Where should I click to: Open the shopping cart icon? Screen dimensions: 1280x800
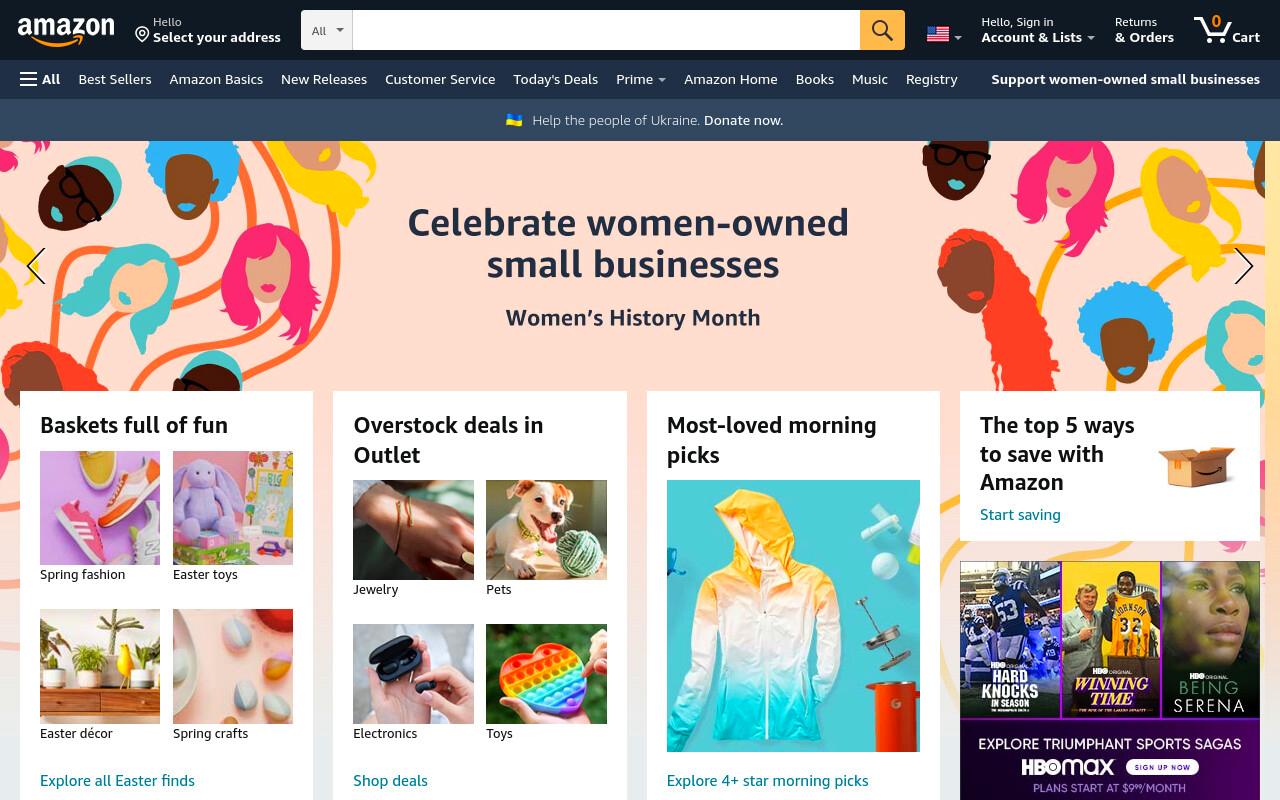coord(1227,30)
